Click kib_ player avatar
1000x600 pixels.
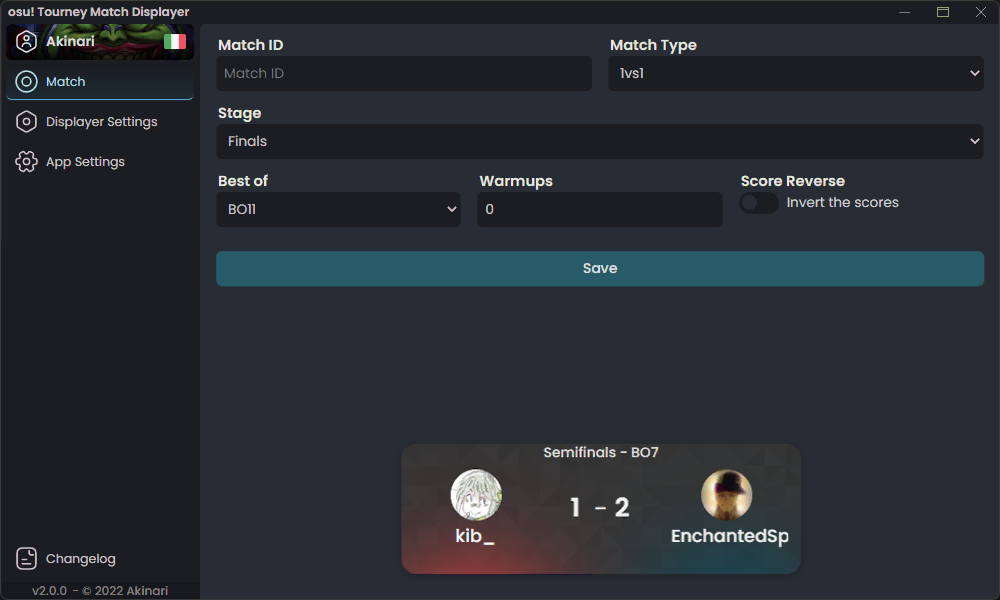pyautogui.click(x=476, y=495)
